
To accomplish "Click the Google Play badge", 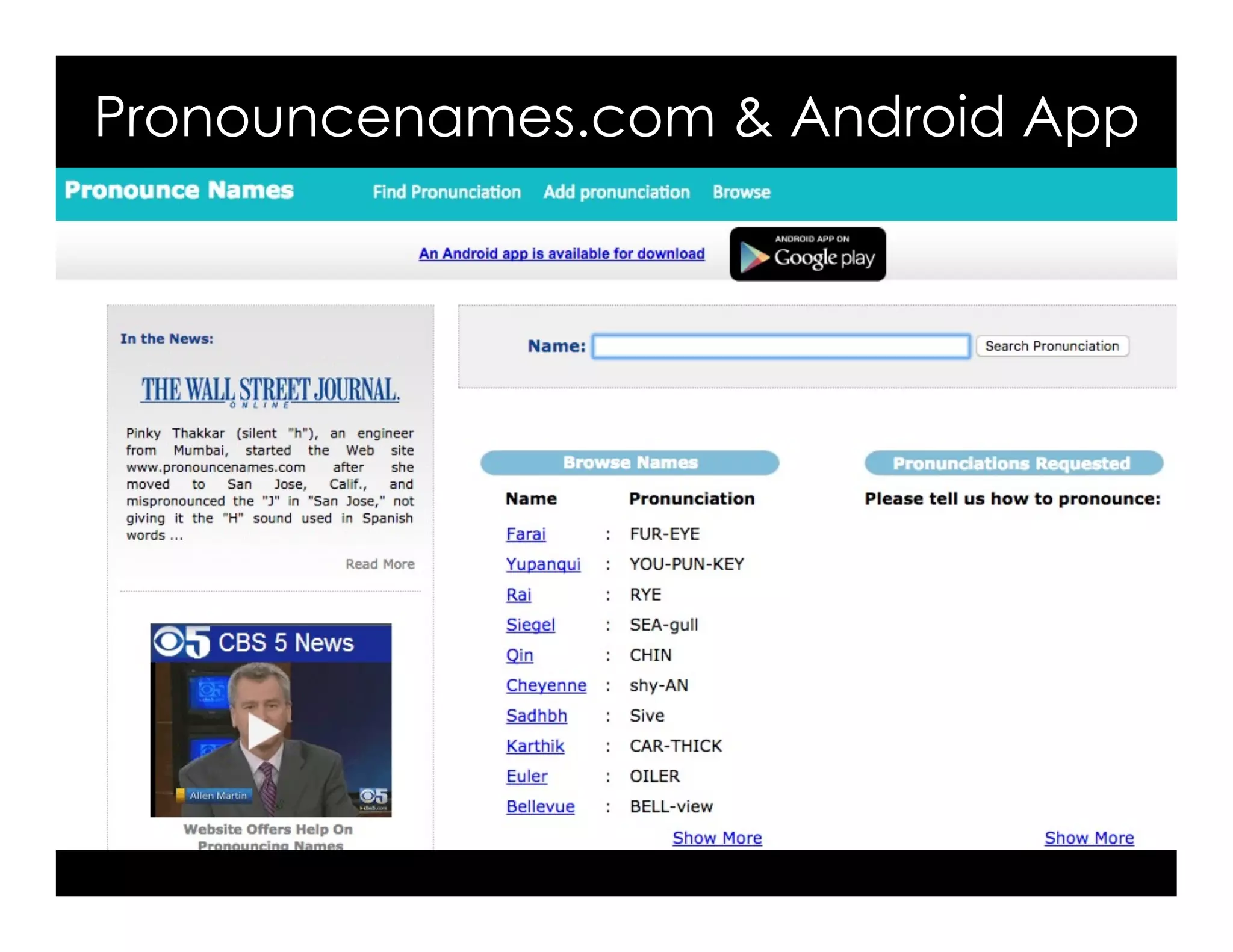I will 807,254.
